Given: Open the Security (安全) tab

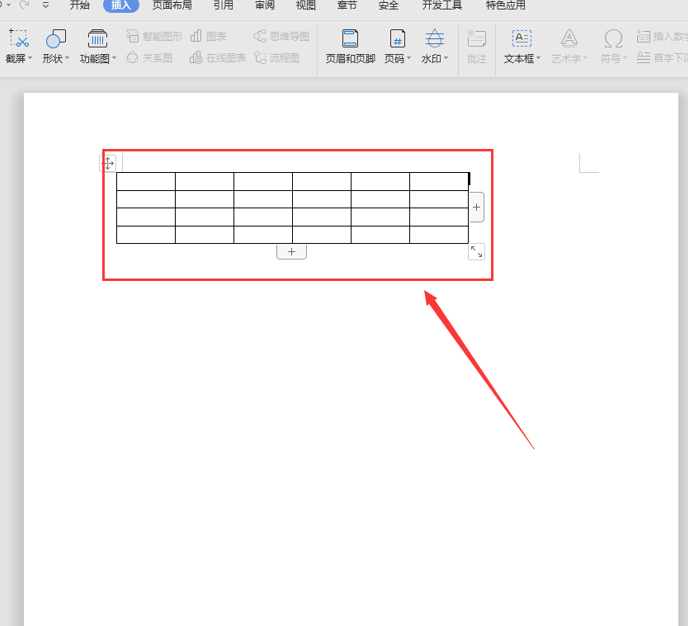Looking at the screenshot, I should click(388, 5).
